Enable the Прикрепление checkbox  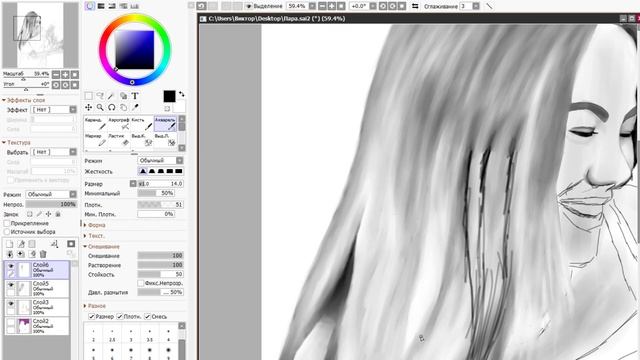pos(7,223)
